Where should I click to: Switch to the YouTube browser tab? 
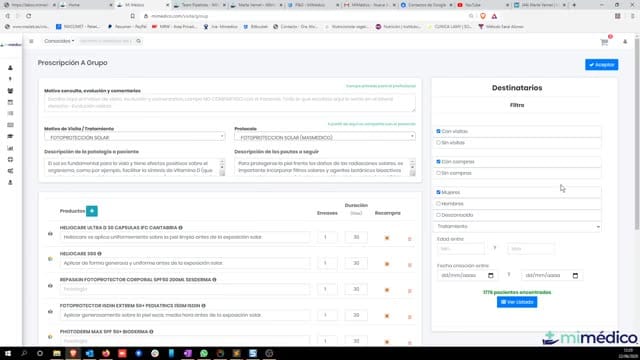482,5
